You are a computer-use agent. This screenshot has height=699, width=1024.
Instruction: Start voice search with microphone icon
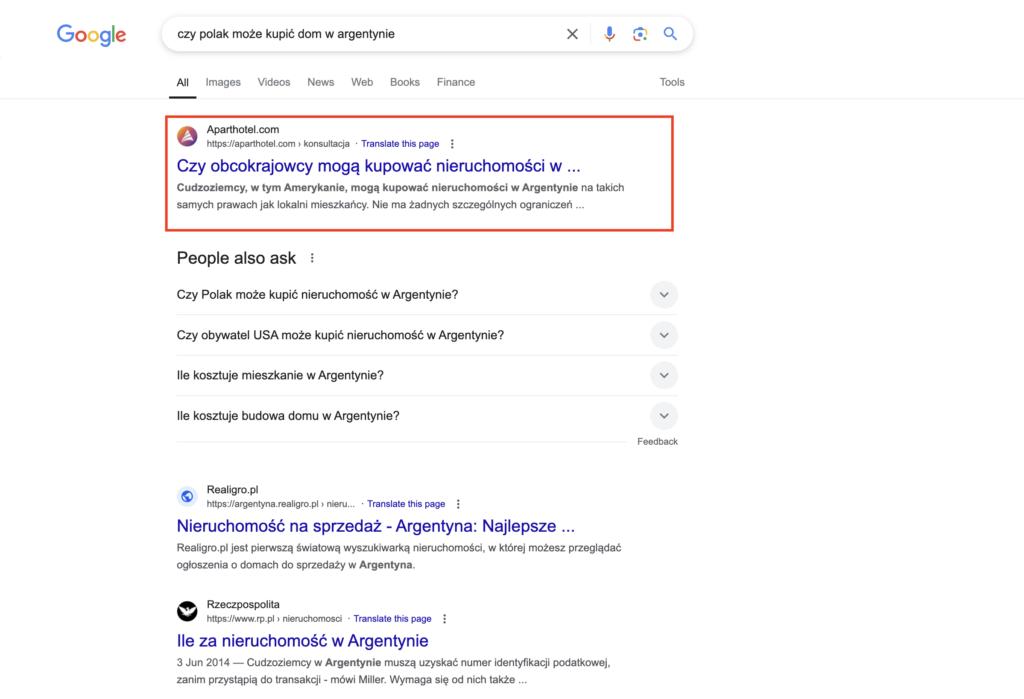[609, 34]
